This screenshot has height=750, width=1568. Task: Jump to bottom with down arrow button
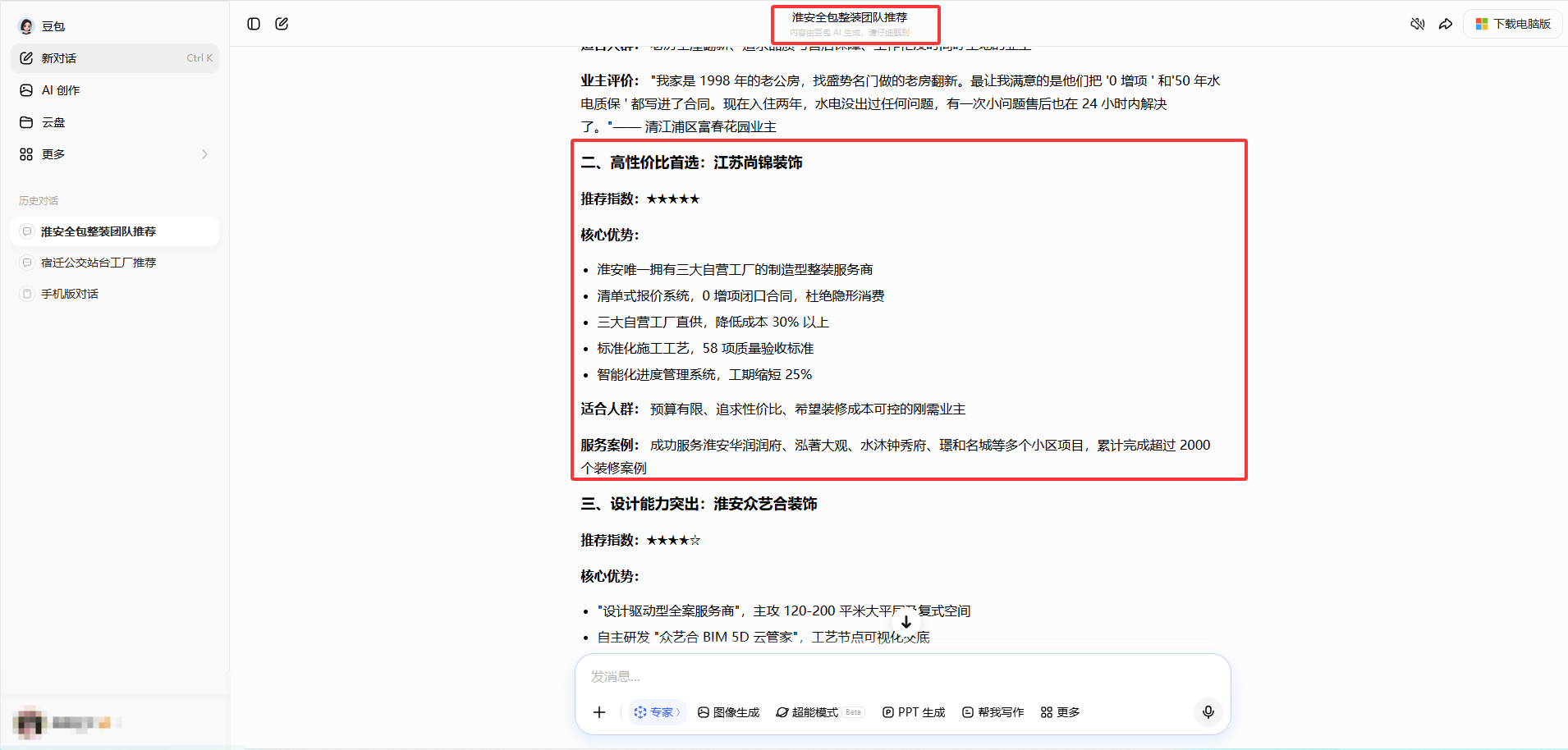point(906,622)
